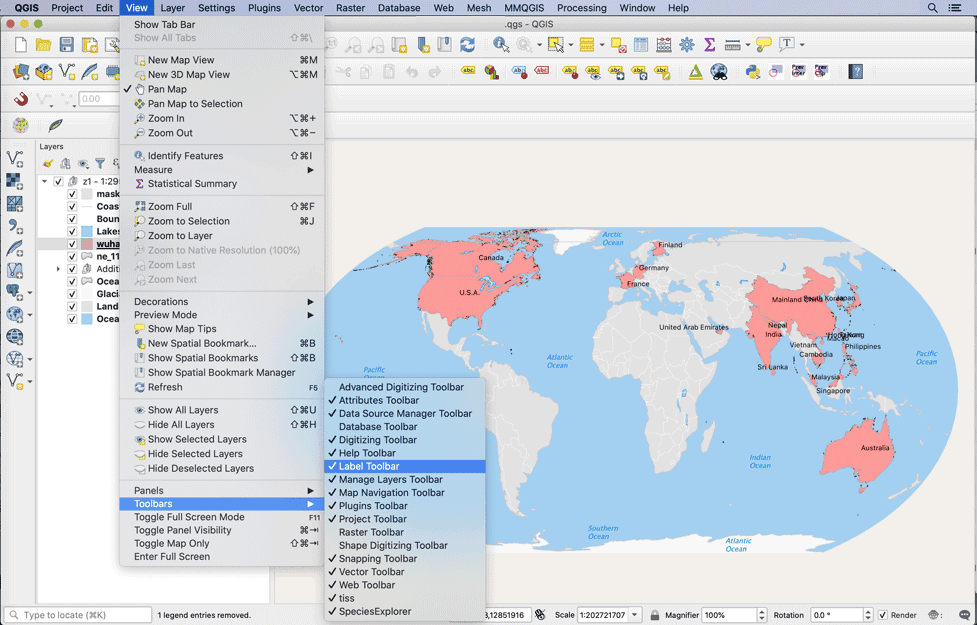This screenshot has height=625, width=977.
Task: Open the Scale dropdown arrow
Action: (x=635, y=615)
